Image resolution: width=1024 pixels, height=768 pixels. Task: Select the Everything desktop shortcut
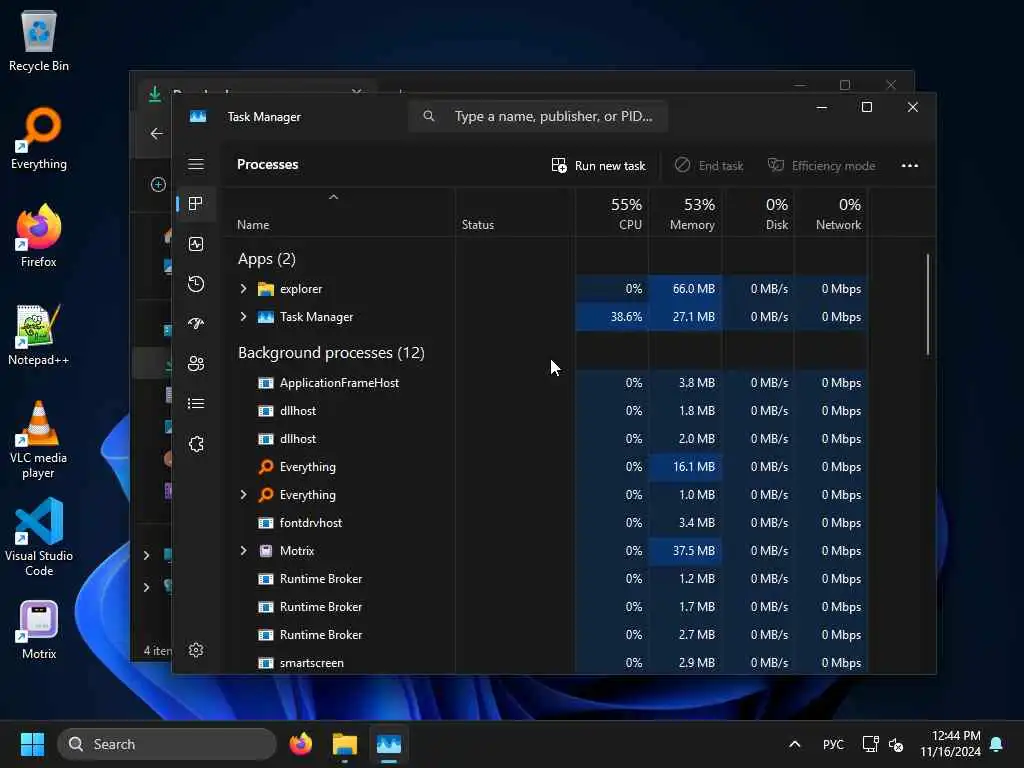click(39, 138)
